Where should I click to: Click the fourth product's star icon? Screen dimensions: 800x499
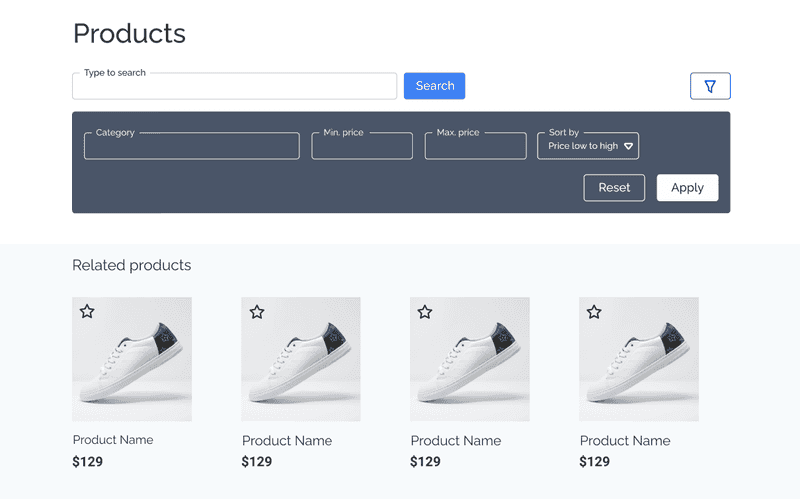pos(594,312)
